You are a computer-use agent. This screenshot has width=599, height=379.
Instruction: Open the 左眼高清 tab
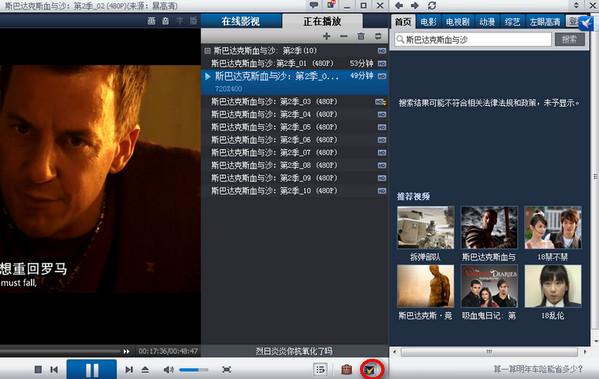545,22
